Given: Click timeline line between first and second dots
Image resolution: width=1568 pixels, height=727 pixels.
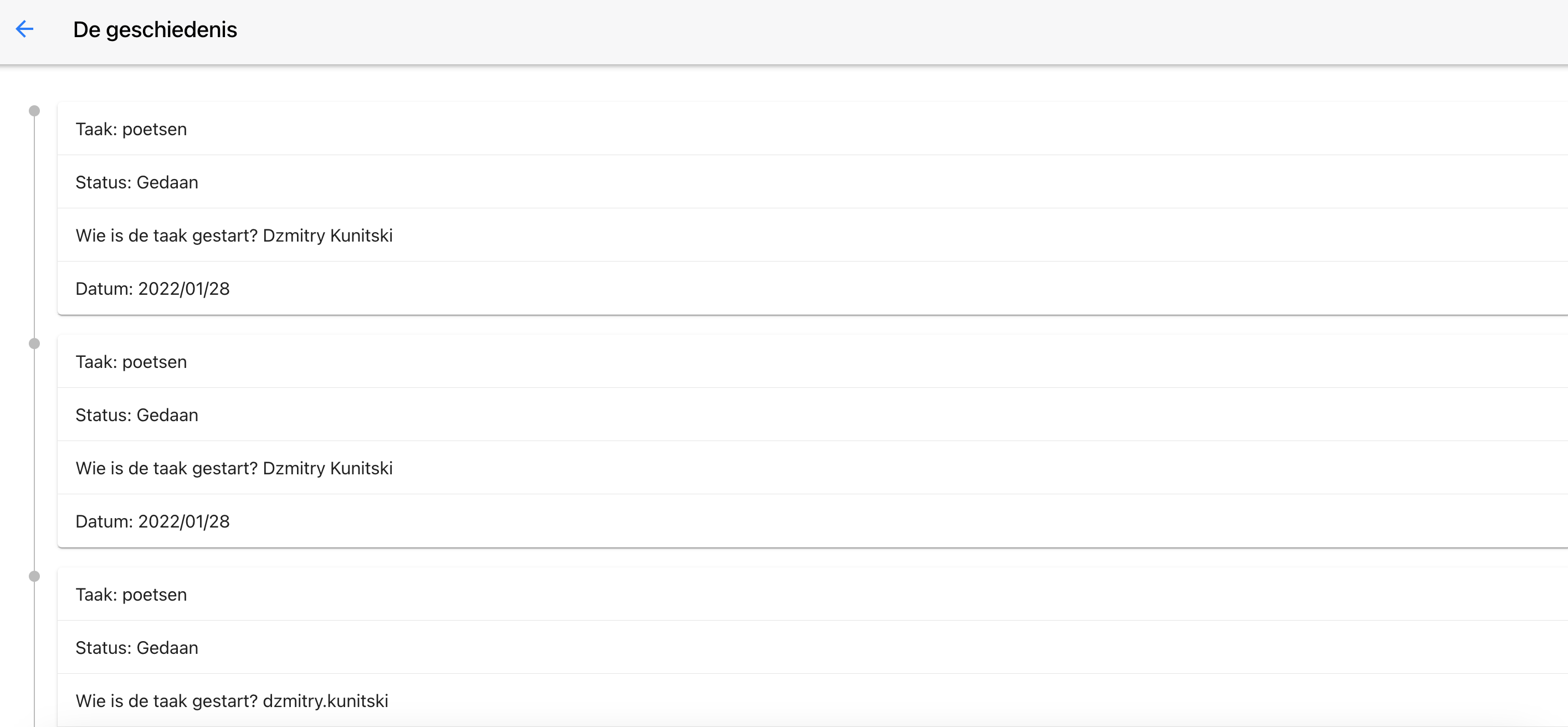Looking at the screenshot, I should 35,227.
